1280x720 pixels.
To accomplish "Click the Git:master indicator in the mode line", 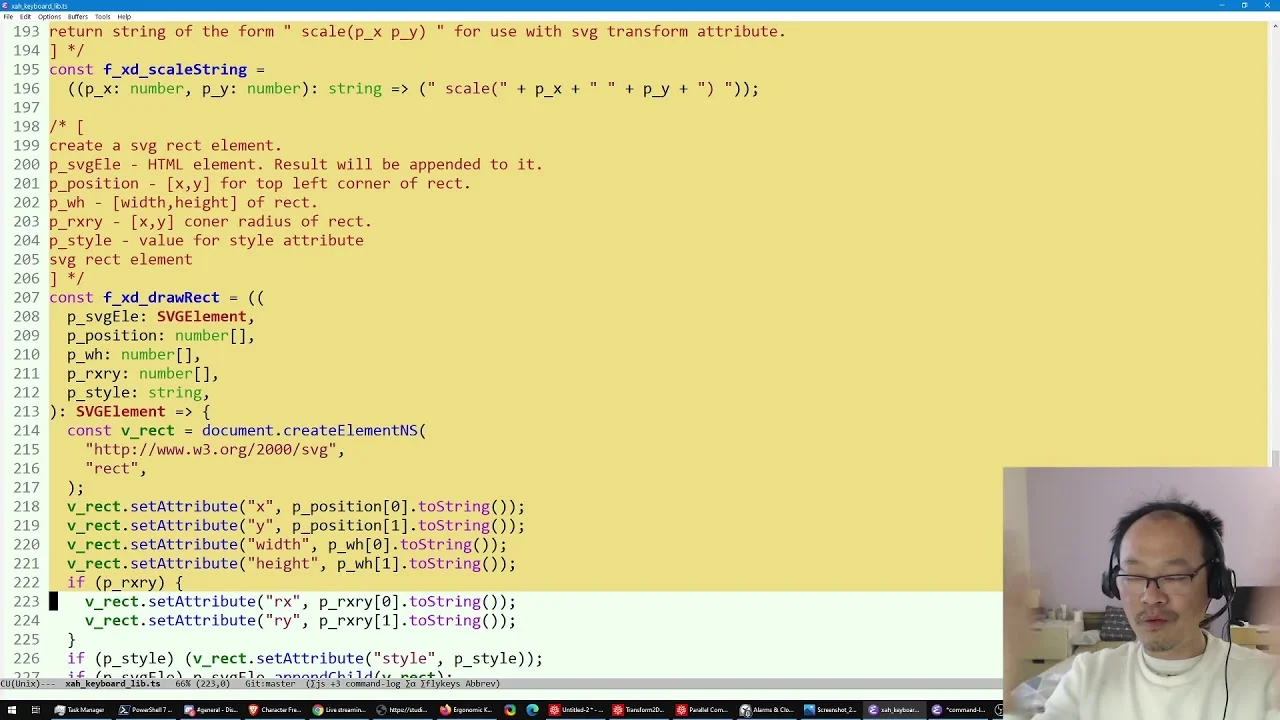I will 268,684.
